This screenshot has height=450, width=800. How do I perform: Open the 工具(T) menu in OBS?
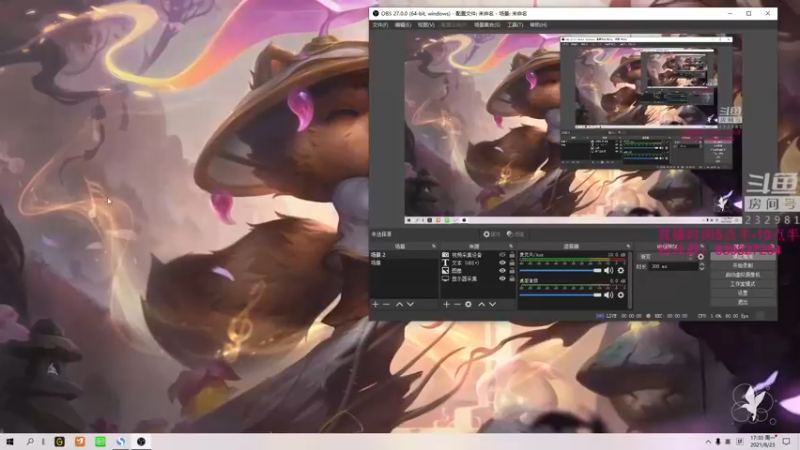(515, 25)
